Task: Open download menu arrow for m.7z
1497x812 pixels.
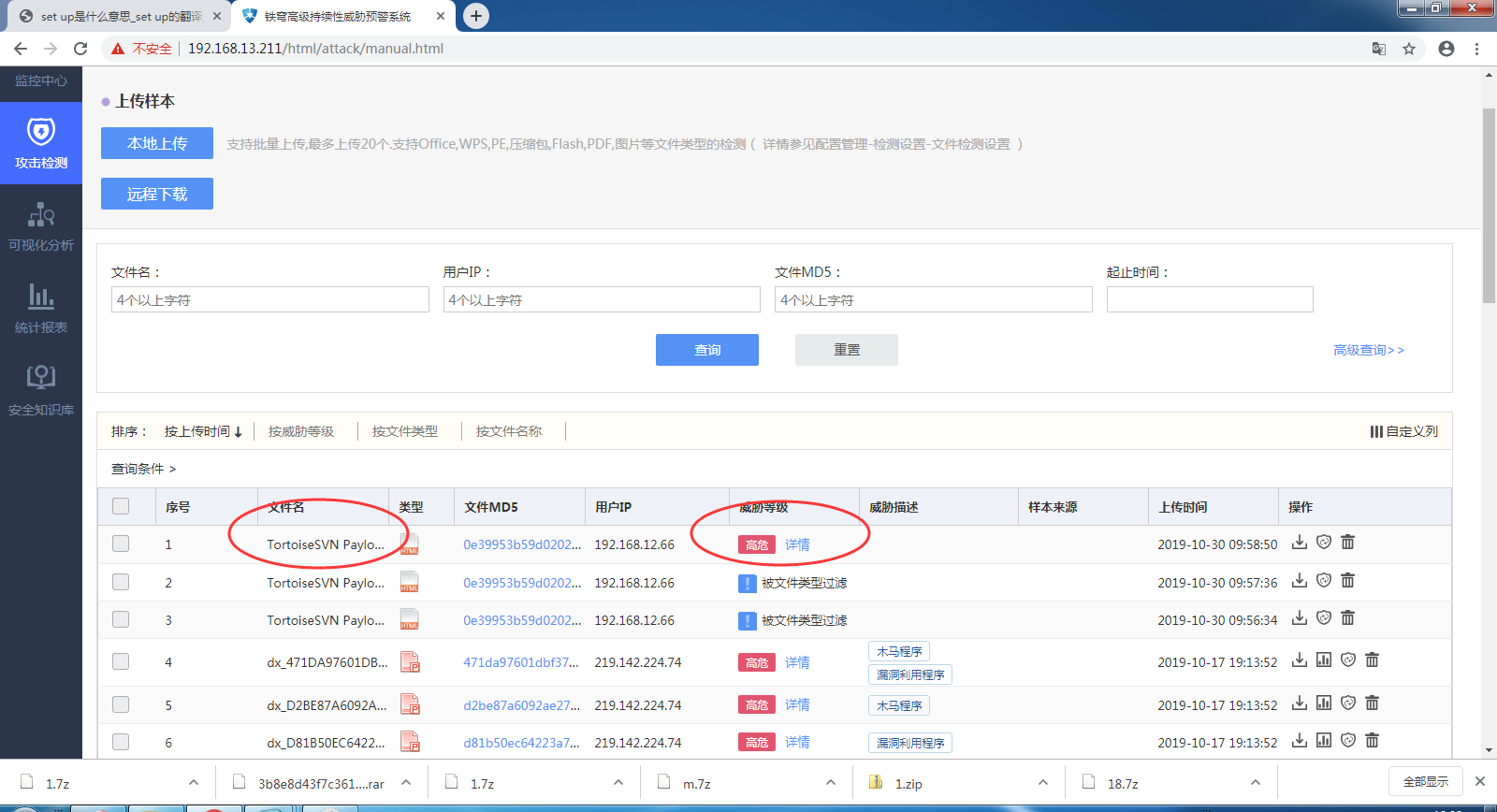Action: click(x=831, y=783)
